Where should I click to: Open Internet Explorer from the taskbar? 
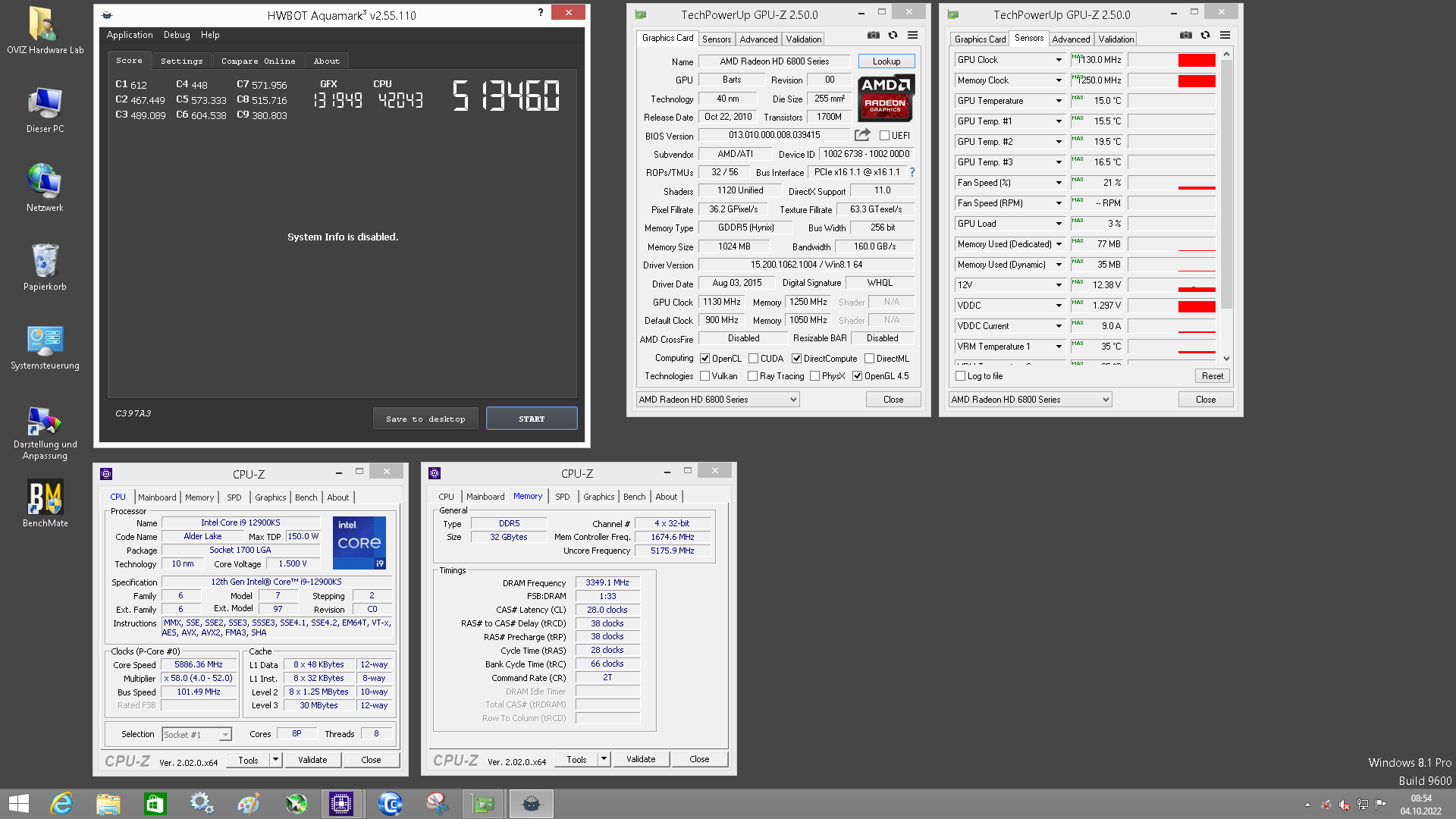click(x=61, y=804)
